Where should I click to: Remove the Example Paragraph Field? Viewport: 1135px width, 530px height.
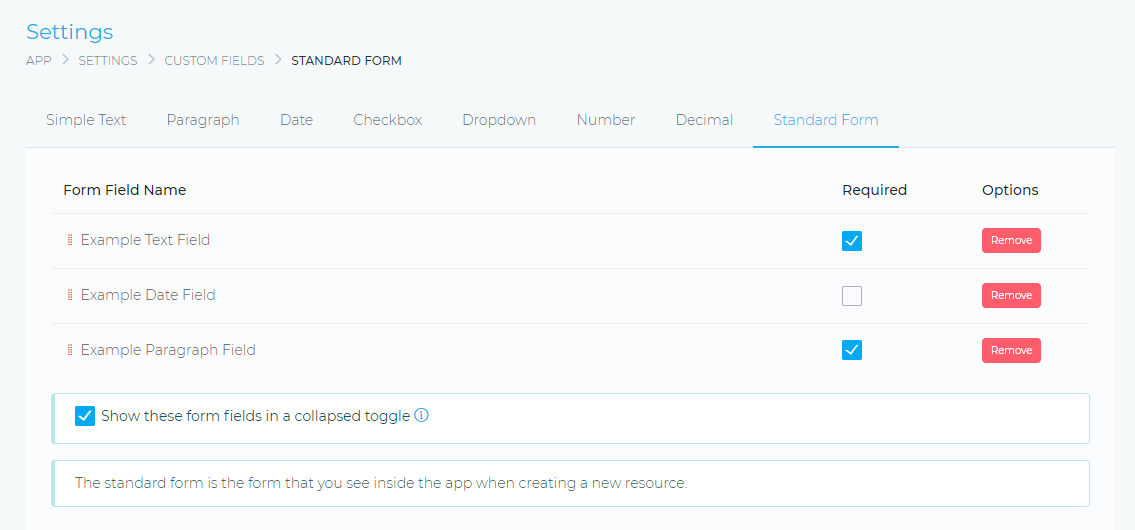click(x=1011, y=351)
